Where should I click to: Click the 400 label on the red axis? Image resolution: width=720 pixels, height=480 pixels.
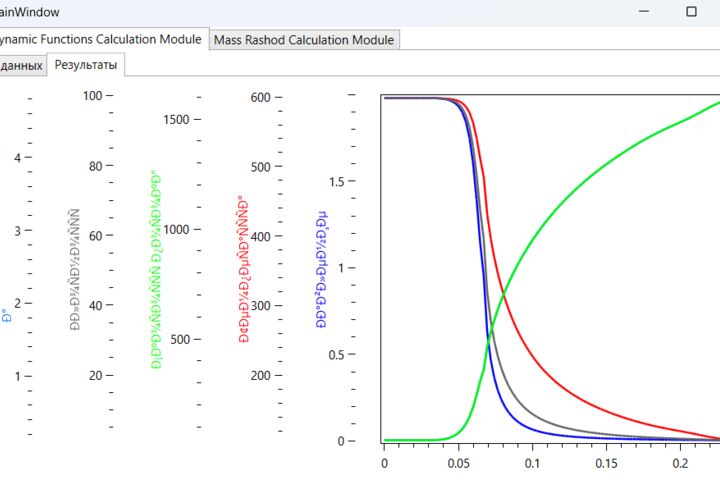tap(260, 237)
